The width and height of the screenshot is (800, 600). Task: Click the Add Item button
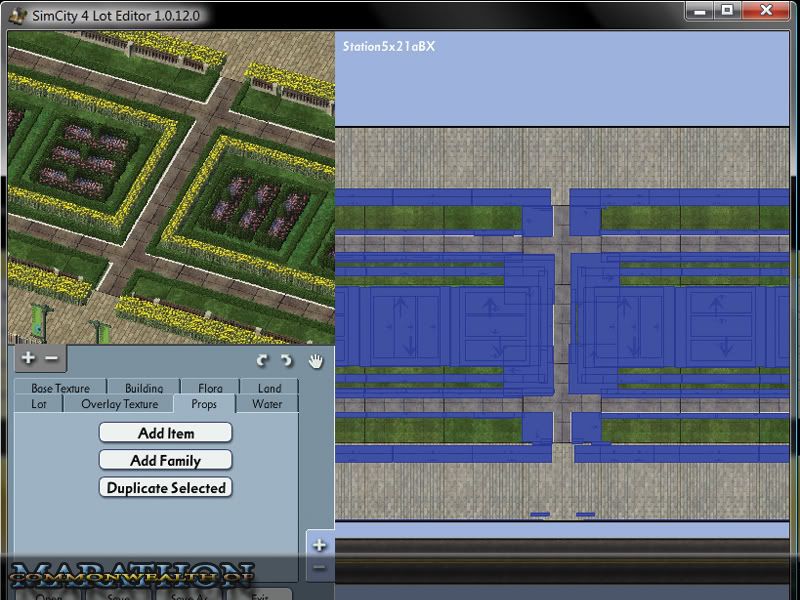tap(166, 433)
